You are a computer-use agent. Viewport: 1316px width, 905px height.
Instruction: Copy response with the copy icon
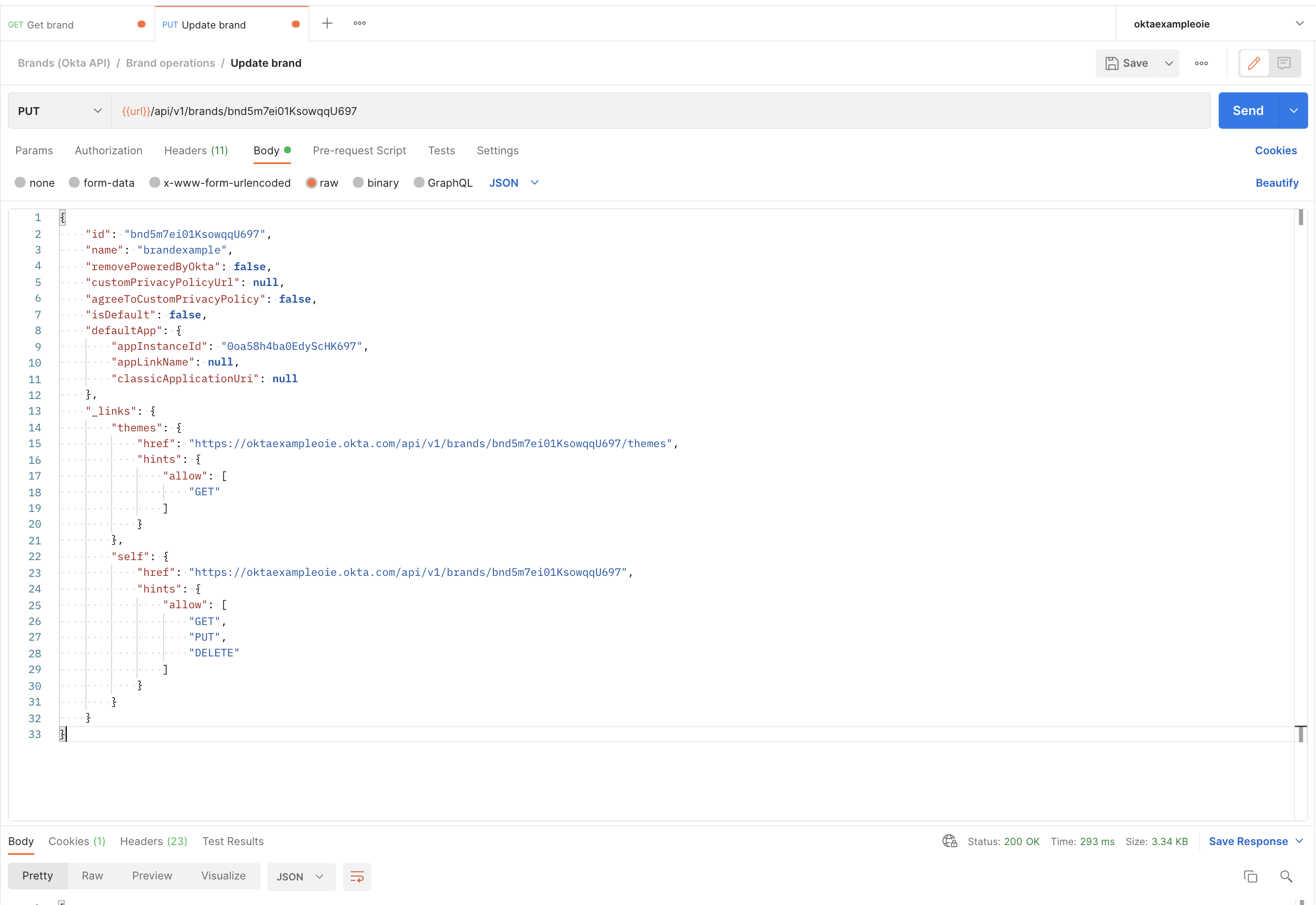click(x=1250, y=877)
